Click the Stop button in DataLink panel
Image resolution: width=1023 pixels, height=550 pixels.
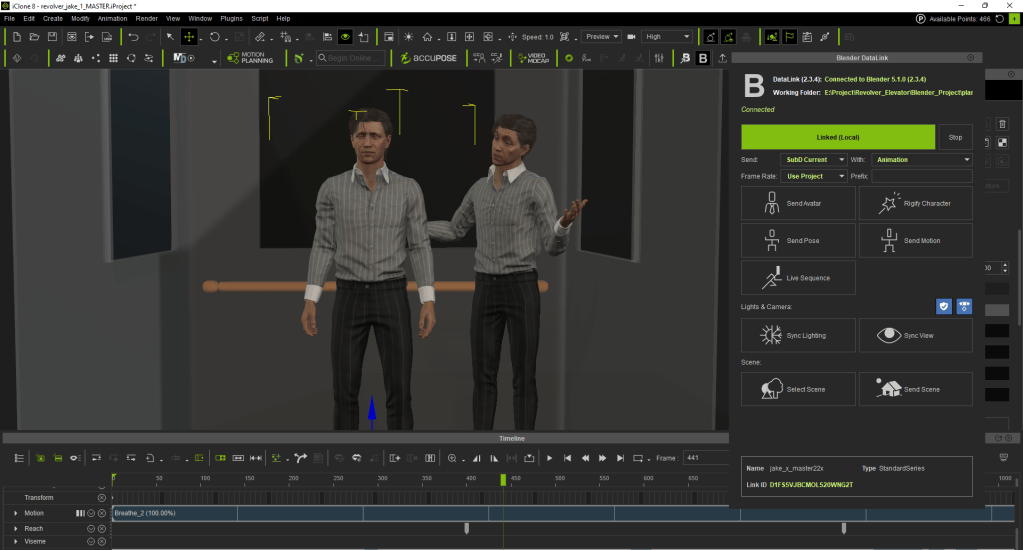coord(955,137)
